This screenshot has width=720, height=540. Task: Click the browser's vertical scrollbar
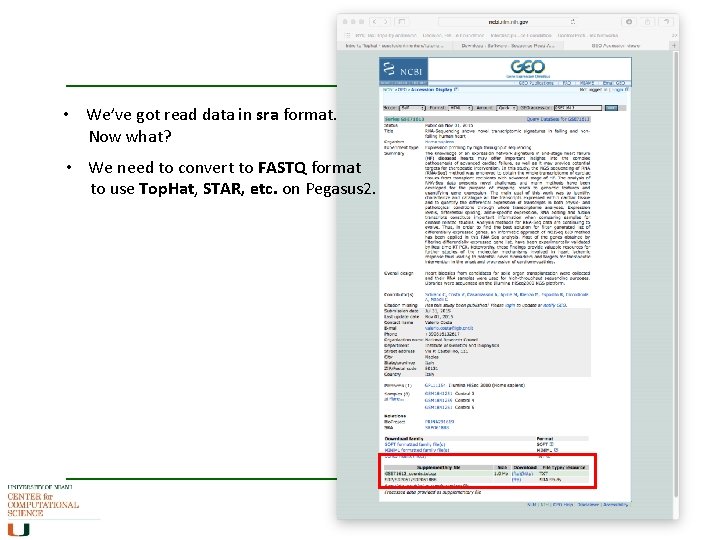pyautogui.click(x=675, y=273)
